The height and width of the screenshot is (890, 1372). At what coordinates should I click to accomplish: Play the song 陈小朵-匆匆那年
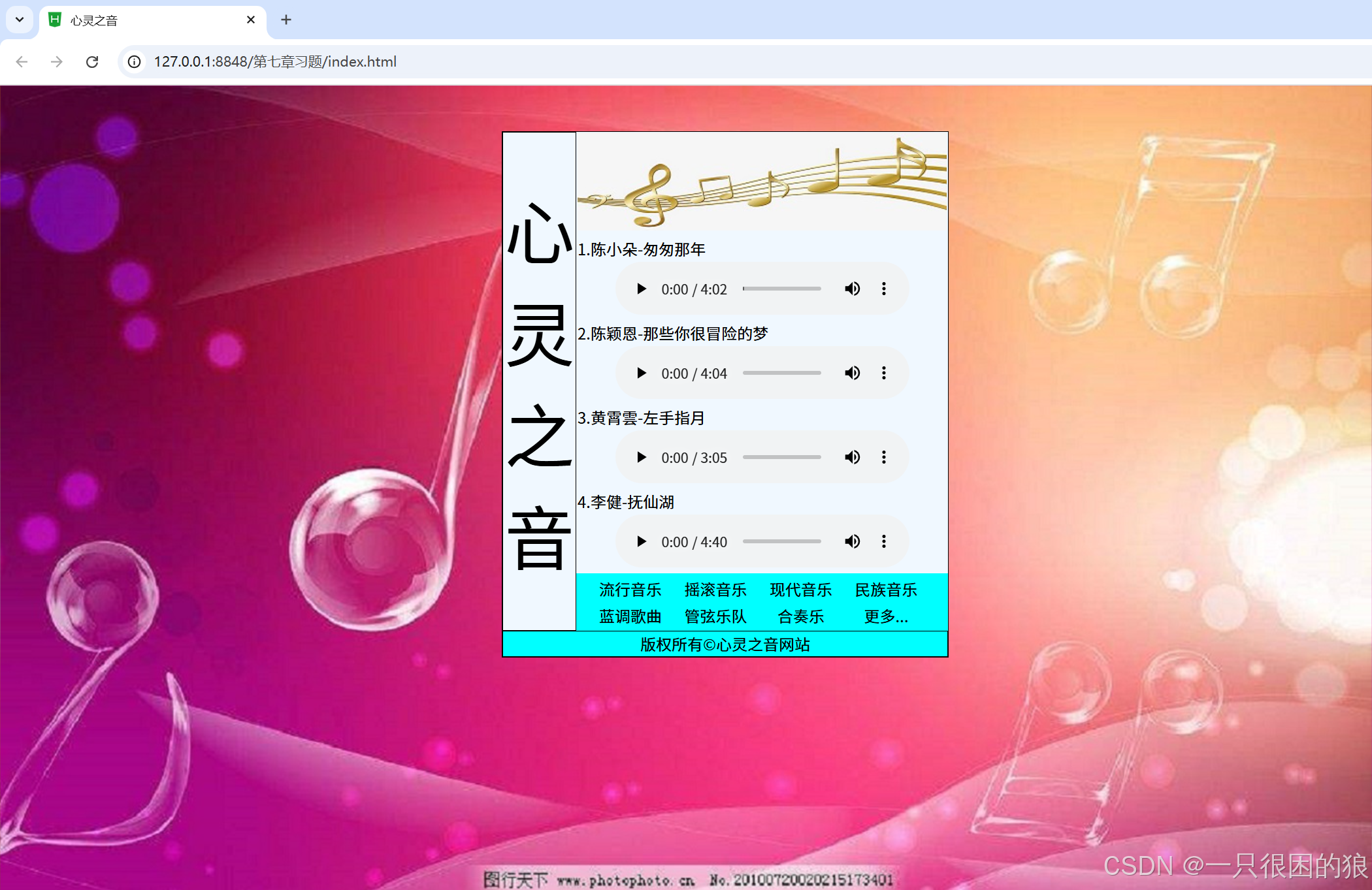tap(641, 289)
